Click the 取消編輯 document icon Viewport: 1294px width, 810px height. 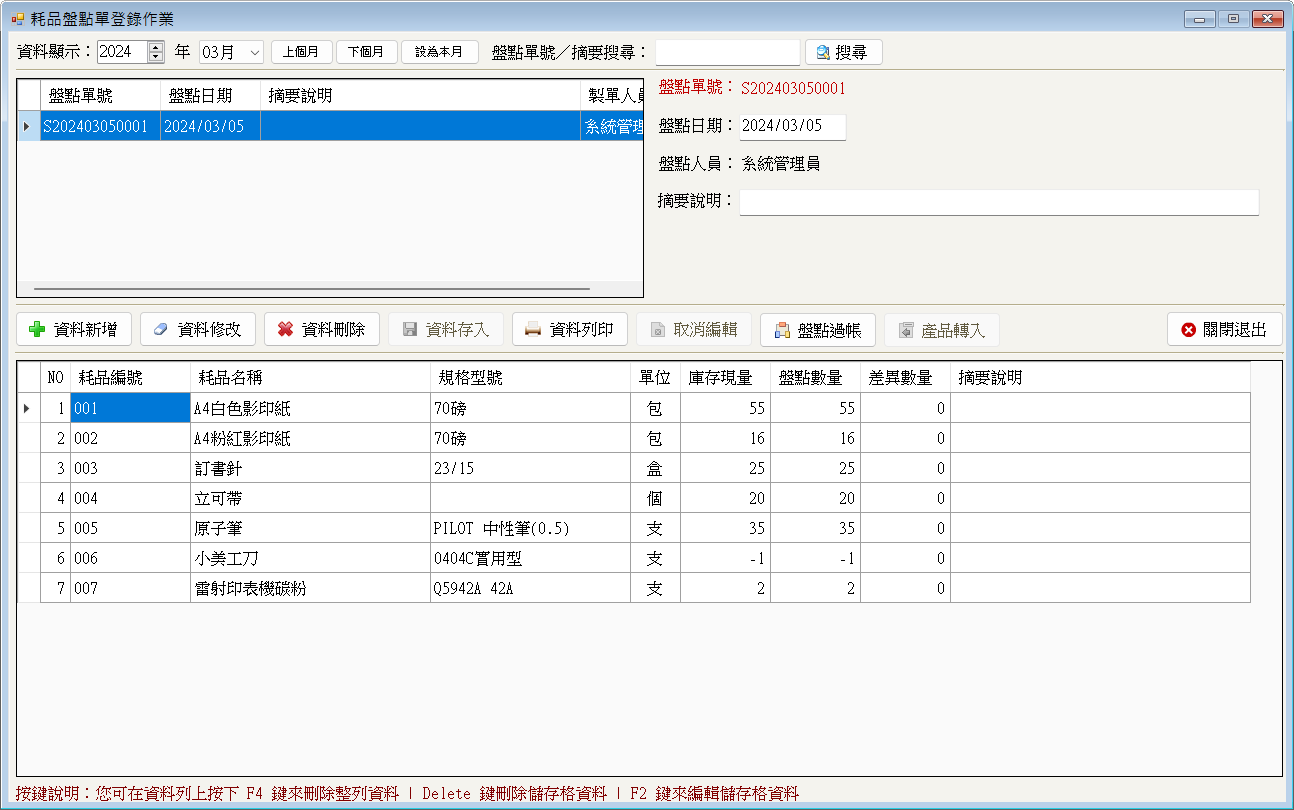pos(658,329)
